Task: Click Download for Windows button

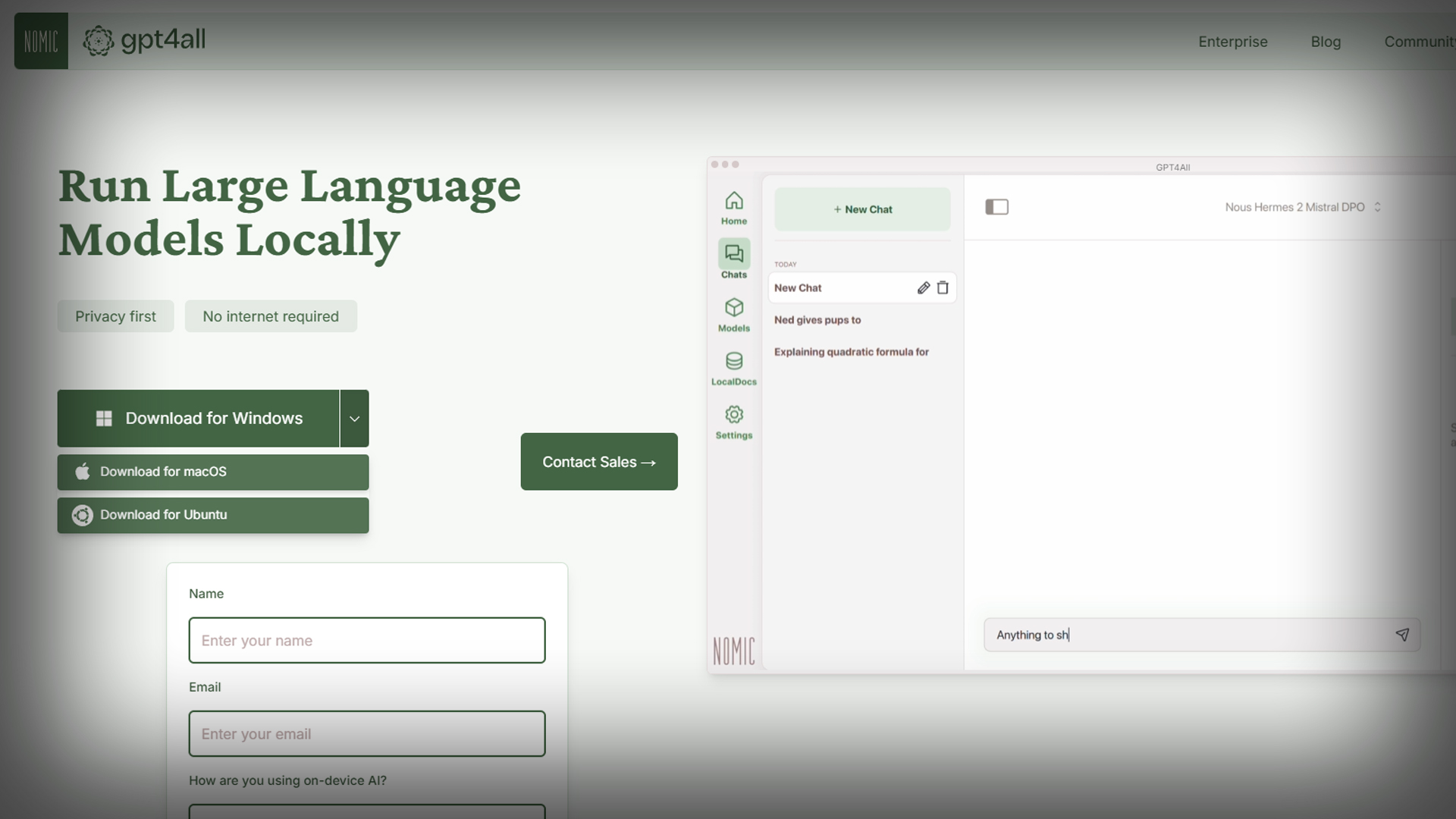Action: pyautogui.click(x=198, y=419)
